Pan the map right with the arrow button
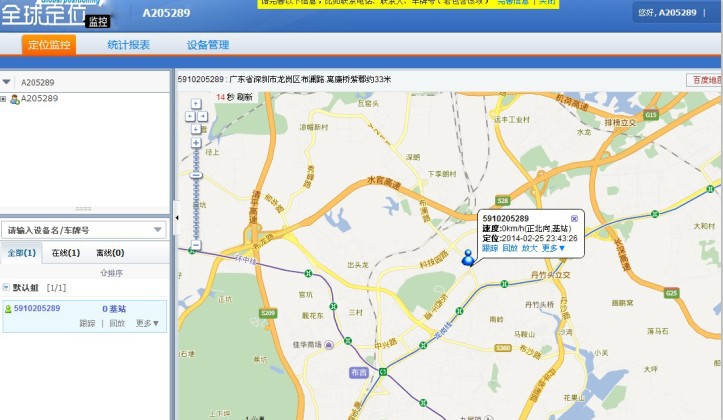The image size is (723, 420). 202,116
